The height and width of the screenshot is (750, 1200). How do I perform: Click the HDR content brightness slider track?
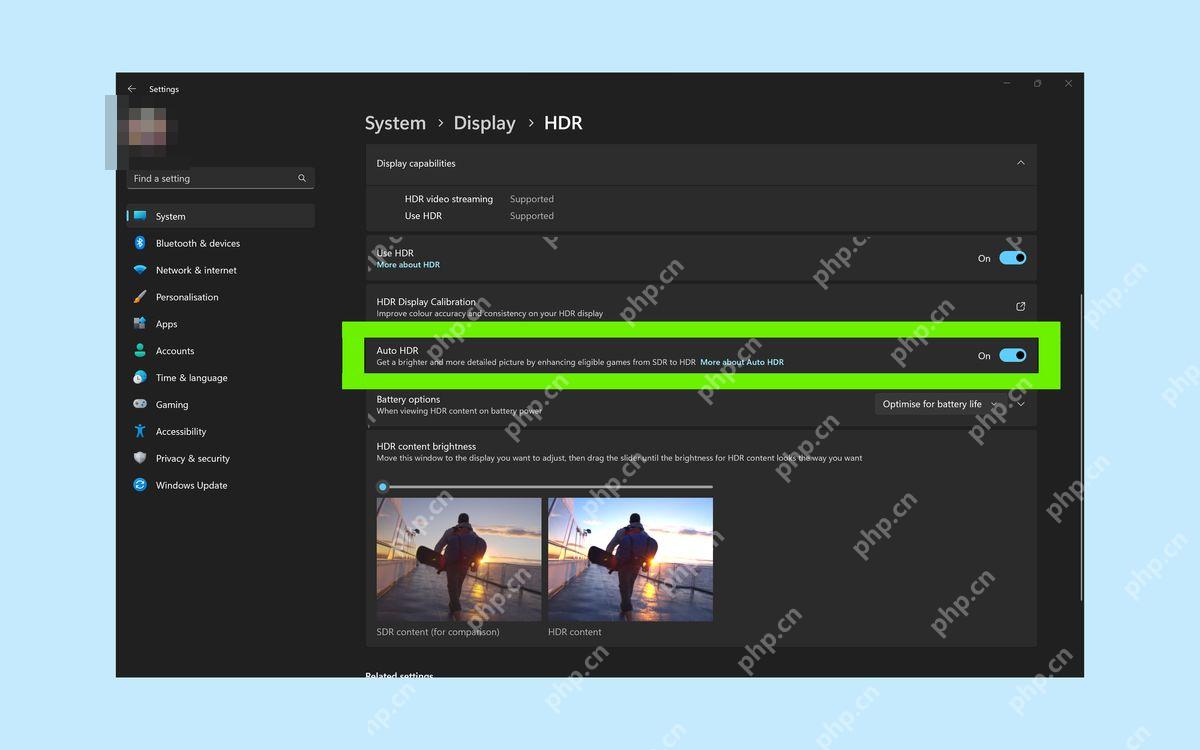click(545, 487)
